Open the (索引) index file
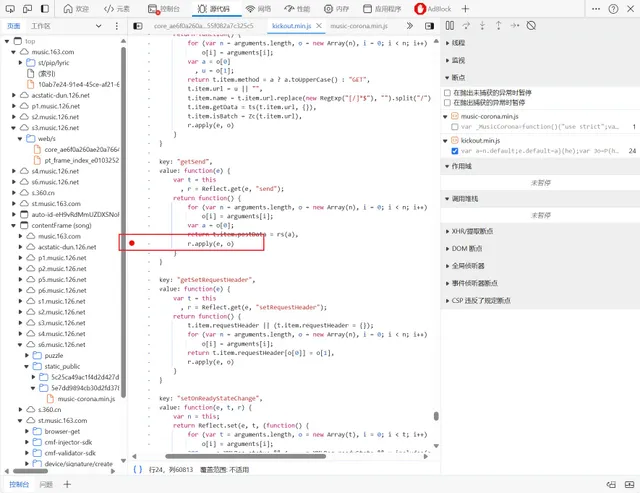The height and width of the screenshot is (493, 640). coord(47,74)
